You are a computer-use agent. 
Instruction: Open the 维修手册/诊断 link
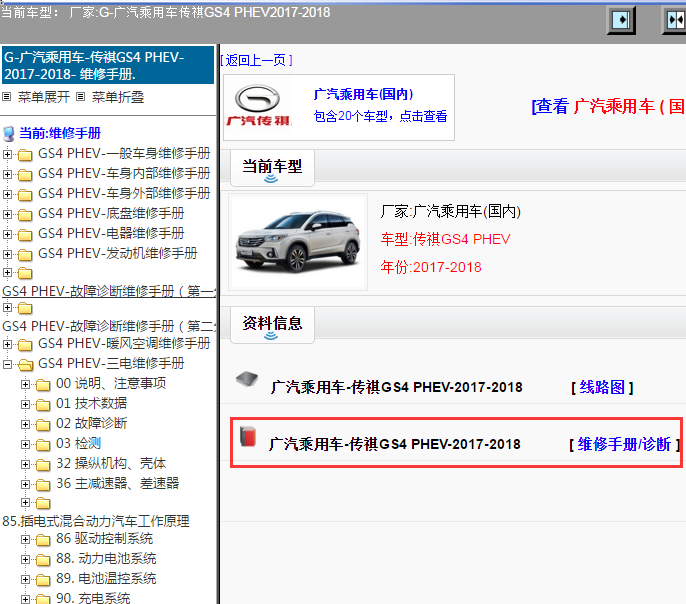pos(624,444)
